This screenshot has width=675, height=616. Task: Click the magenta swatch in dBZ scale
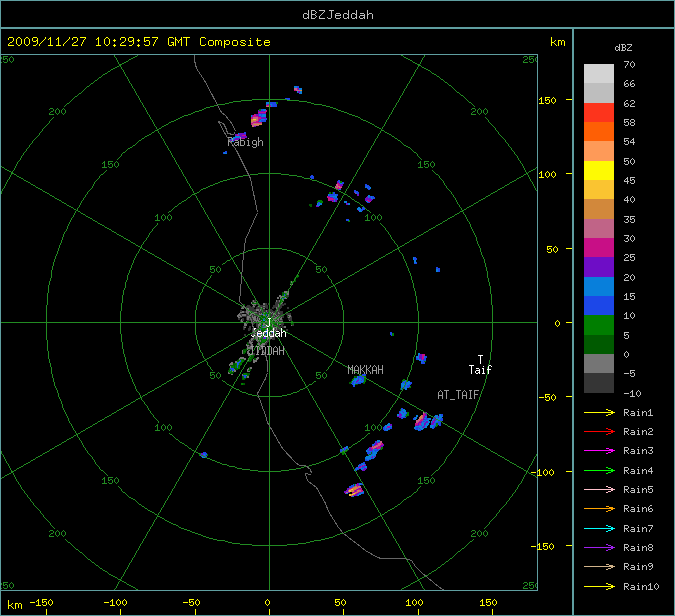[599, 247]
